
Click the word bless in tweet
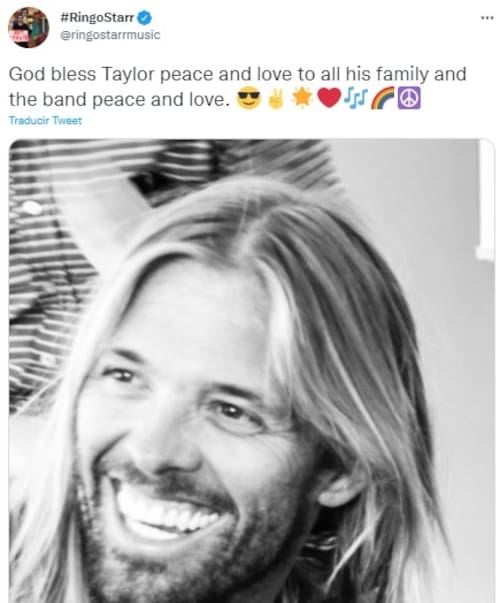tap(73, 74)
